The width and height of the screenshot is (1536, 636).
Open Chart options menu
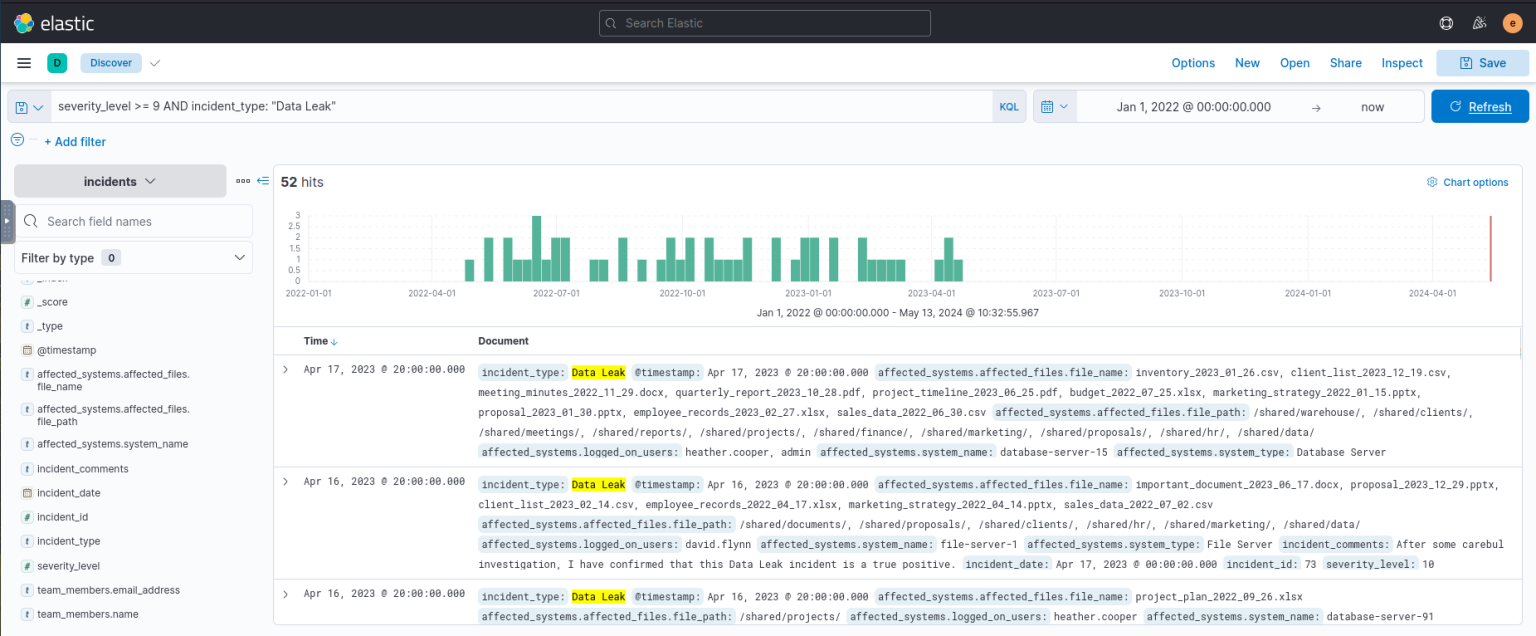[1468, 182]
